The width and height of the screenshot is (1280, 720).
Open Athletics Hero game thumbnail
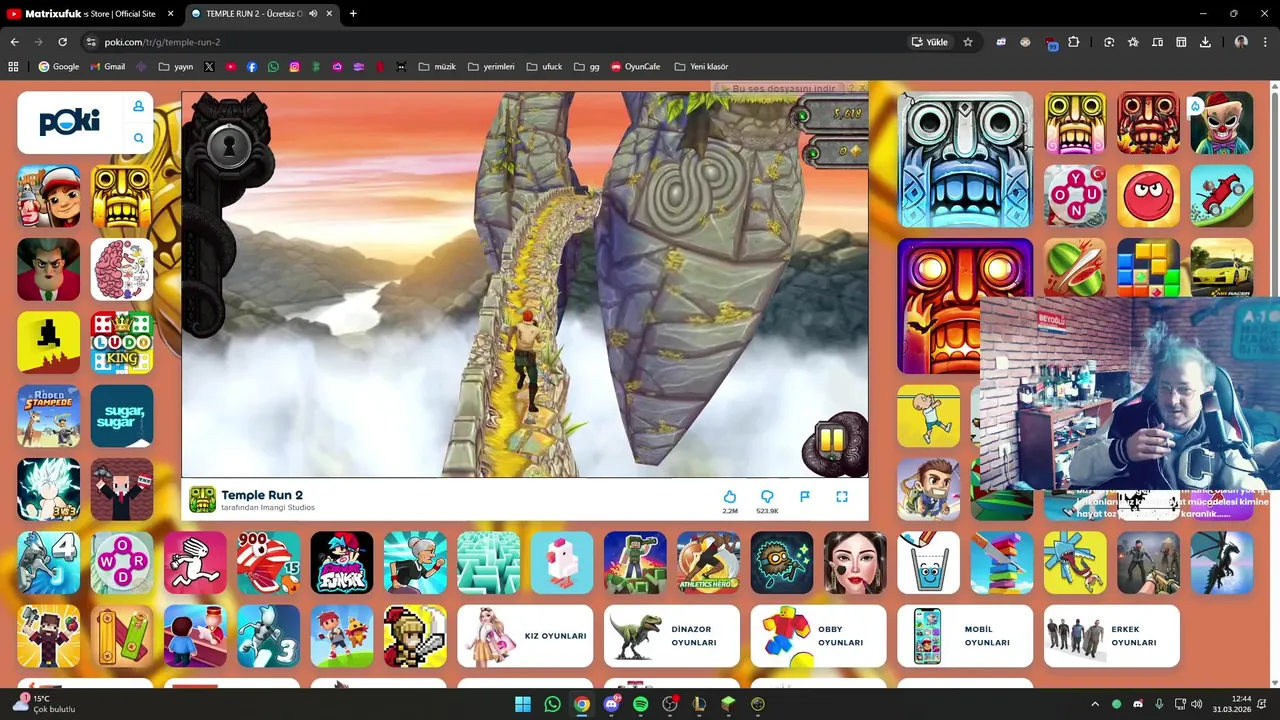coord(708,563)
